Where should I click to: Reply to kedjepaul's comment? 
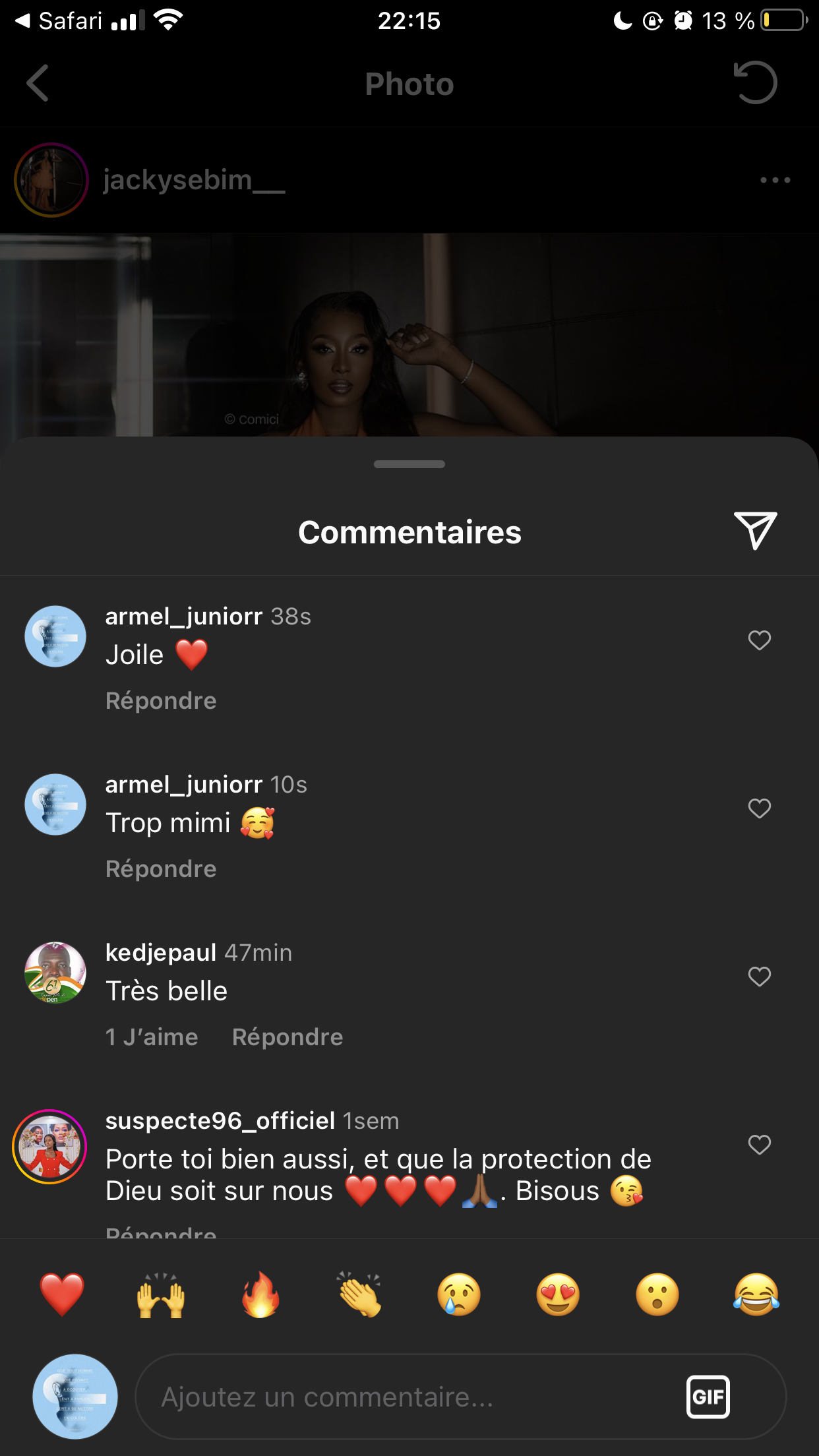[288, 1037]
